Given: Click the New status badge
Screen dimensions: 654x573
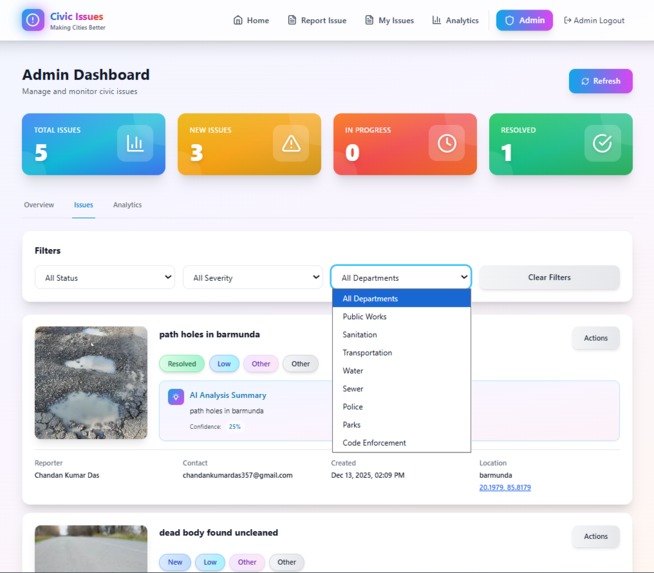Looking at the screenshot, I should [x=175, y=562].
